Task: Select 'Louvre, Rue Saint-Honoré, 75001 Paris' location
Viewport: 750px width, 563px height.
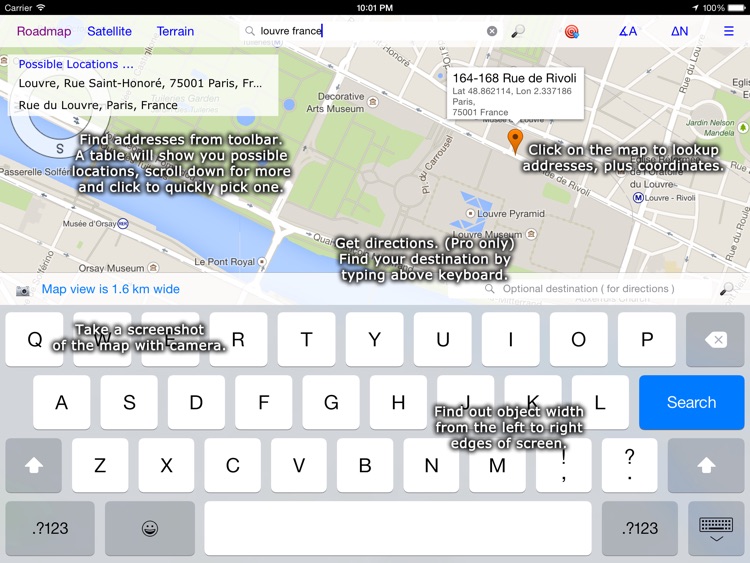Action: 140,83
